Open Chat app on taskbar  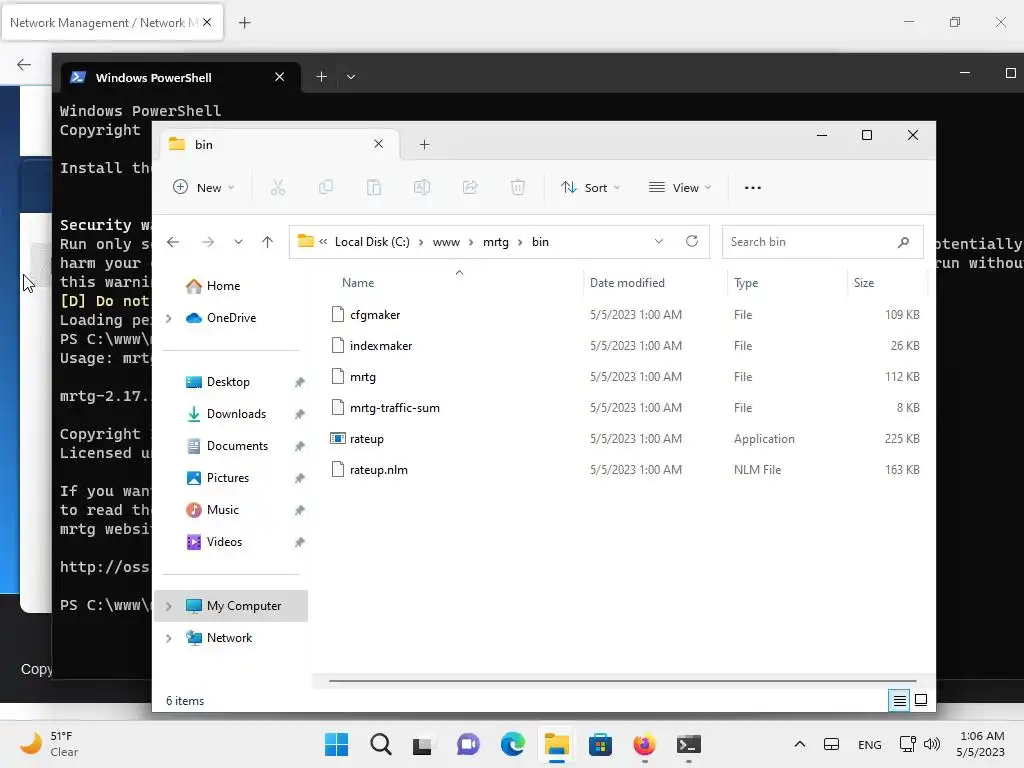(x=468, y=744)
